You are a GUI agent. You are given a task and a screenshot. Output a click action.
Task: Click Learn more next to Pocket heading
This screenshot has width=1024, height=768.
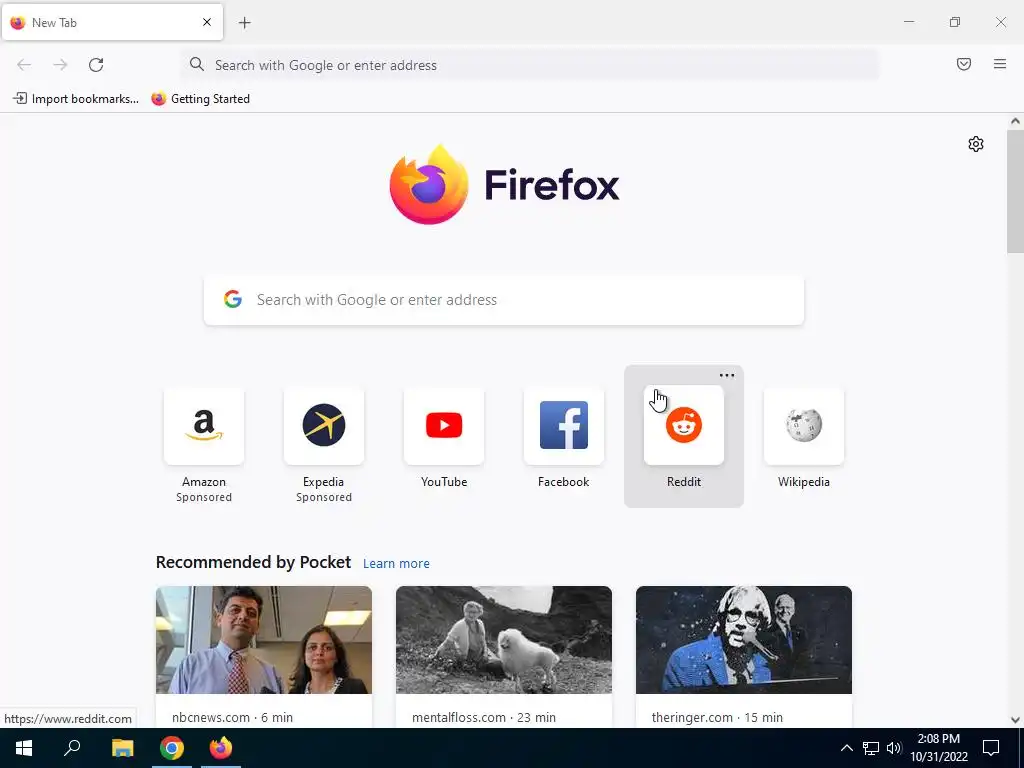396,564
